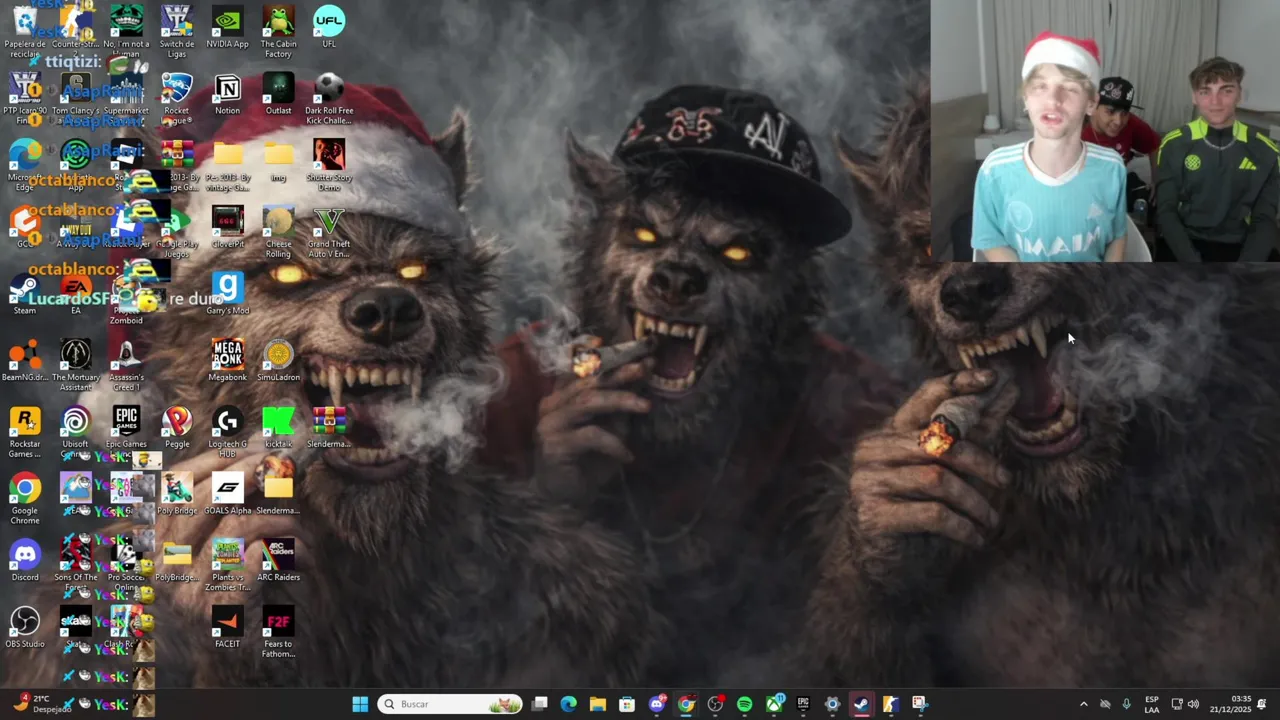1280x720 pixels.
Task: Open Microsoft Store from the taskbar
Action: pos(627,704)
